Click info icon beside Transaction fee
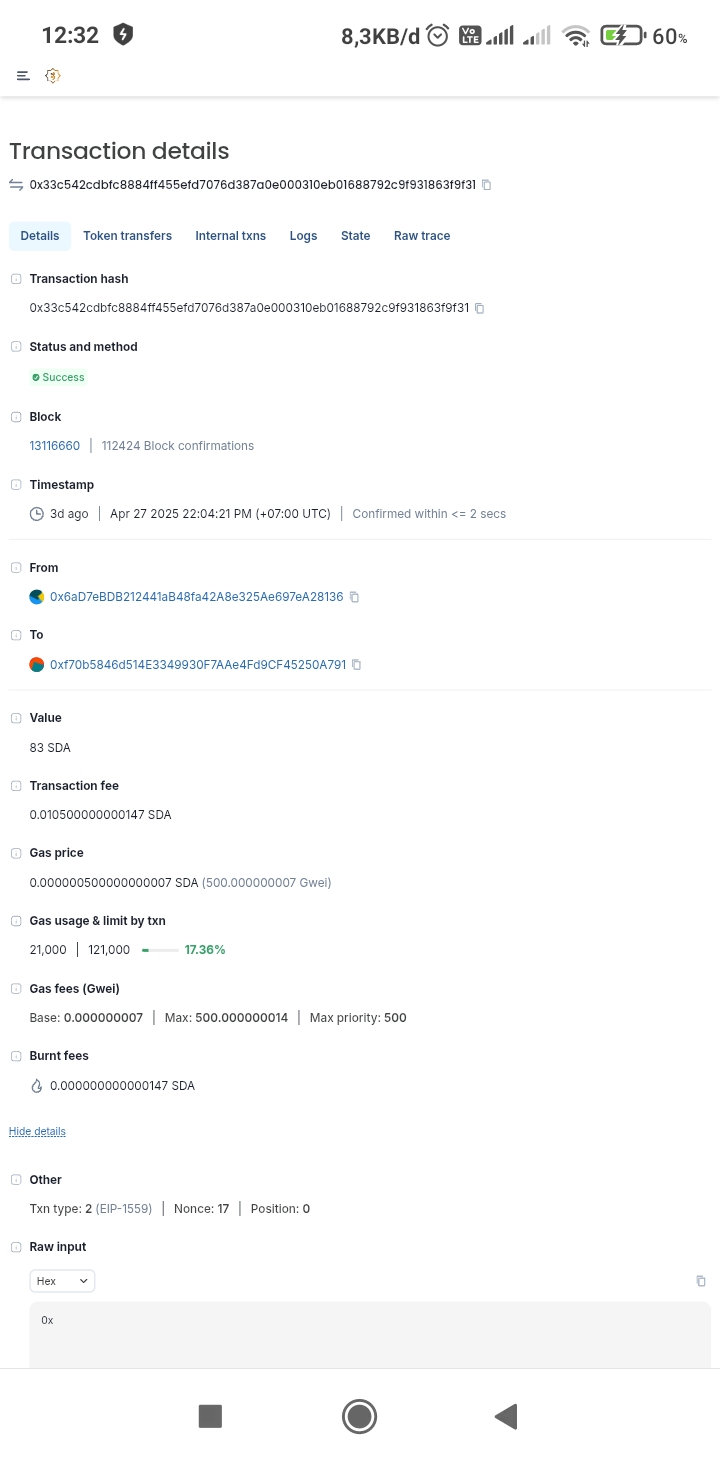Screen dimensions: 720x1464 [x=16, y=786]
